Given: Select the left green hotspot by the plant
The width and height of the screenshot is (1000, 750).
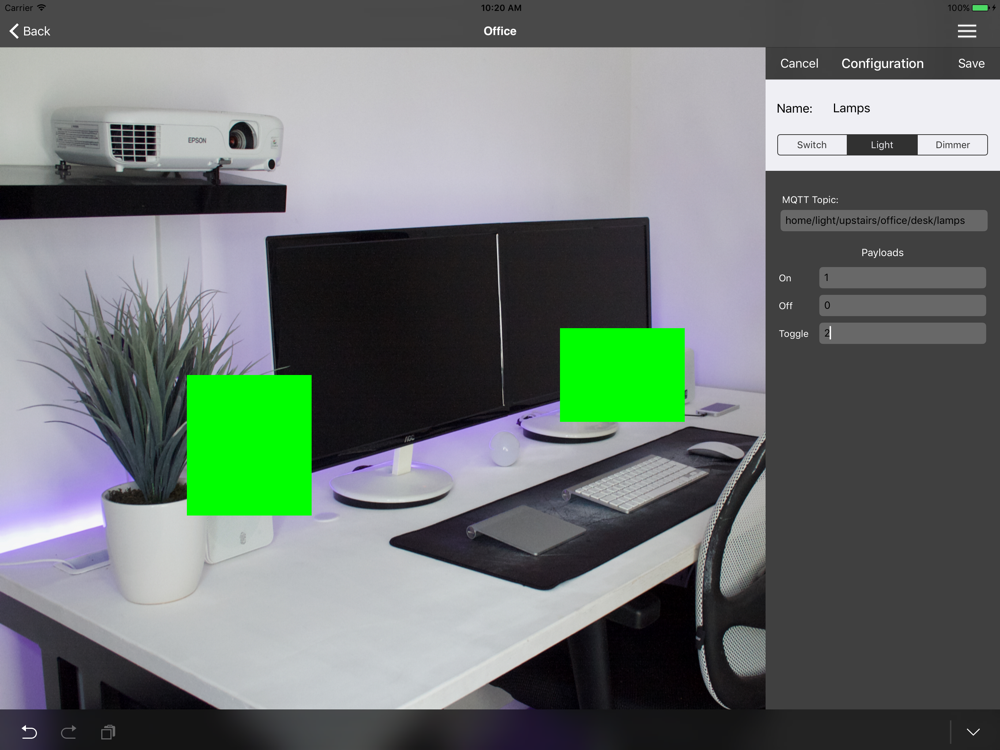Looking at the screenshot, I should (249, 445).
